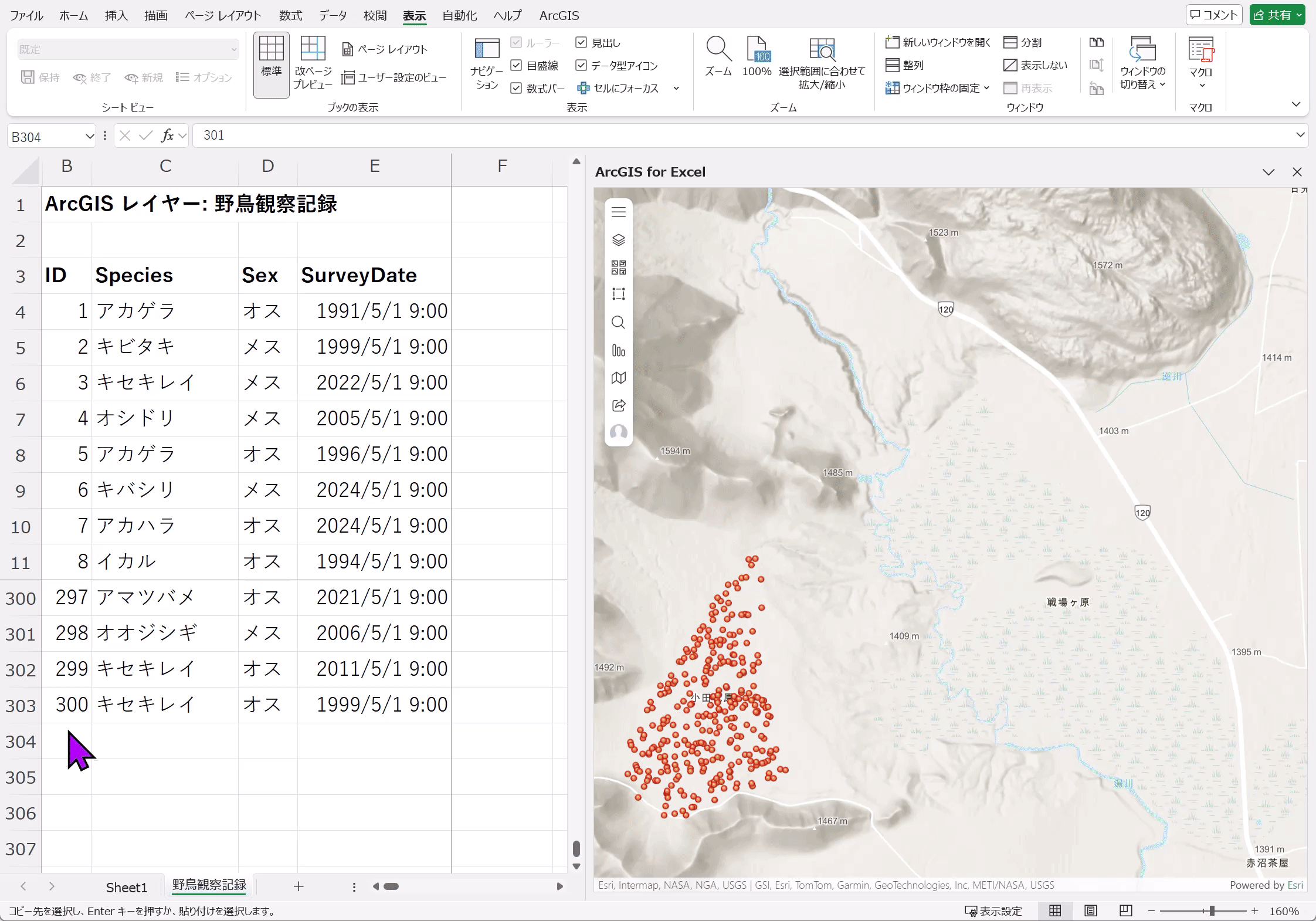Click ユーザー設定のビュー
This screenshot has width=1316, height=921.
tap(394, 77)
